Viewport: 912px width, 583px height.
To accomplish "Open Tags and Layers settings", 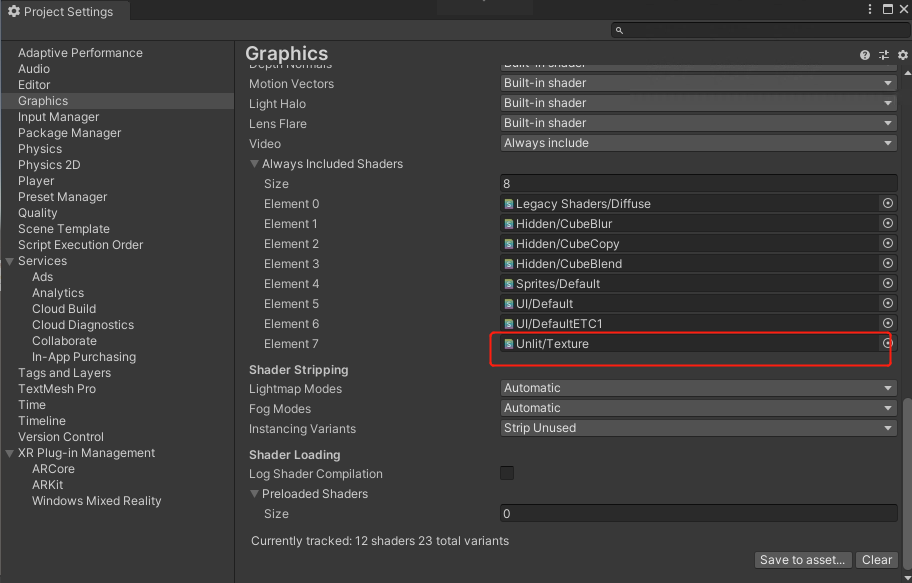I will (x=64, y=373).
